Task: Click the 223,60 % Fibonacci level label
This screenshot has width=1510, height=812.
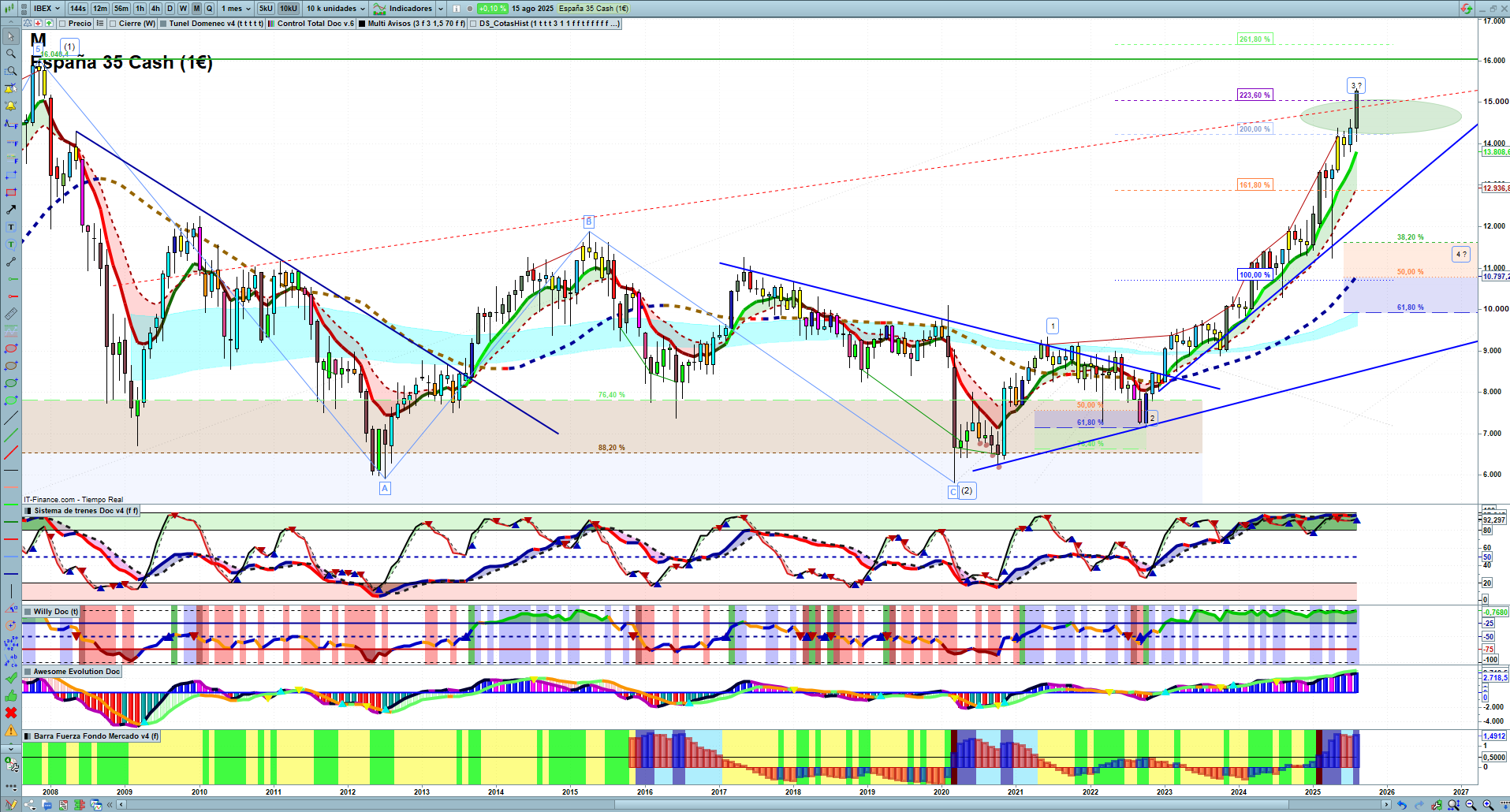Action: tap(1255, 95)
